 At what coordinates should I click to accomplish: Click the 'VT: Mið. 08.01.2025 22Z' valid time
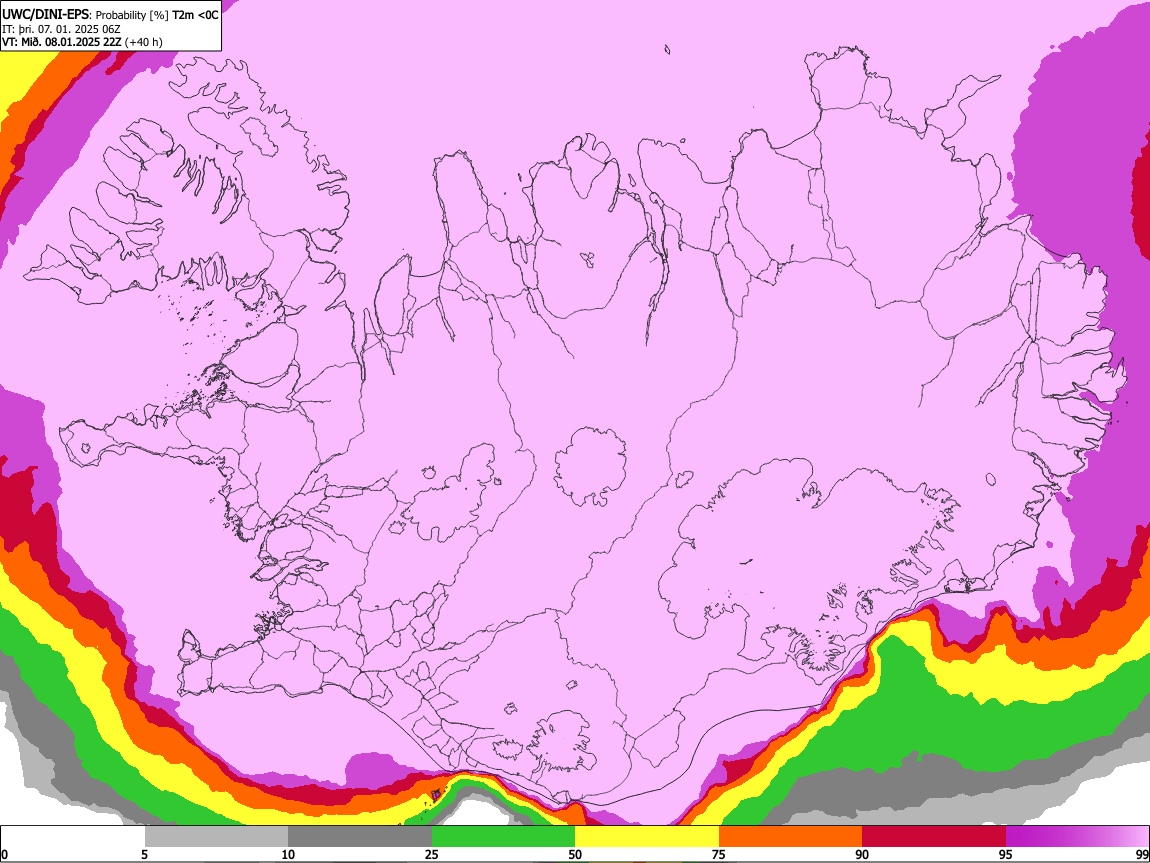(x=62, y=42)
